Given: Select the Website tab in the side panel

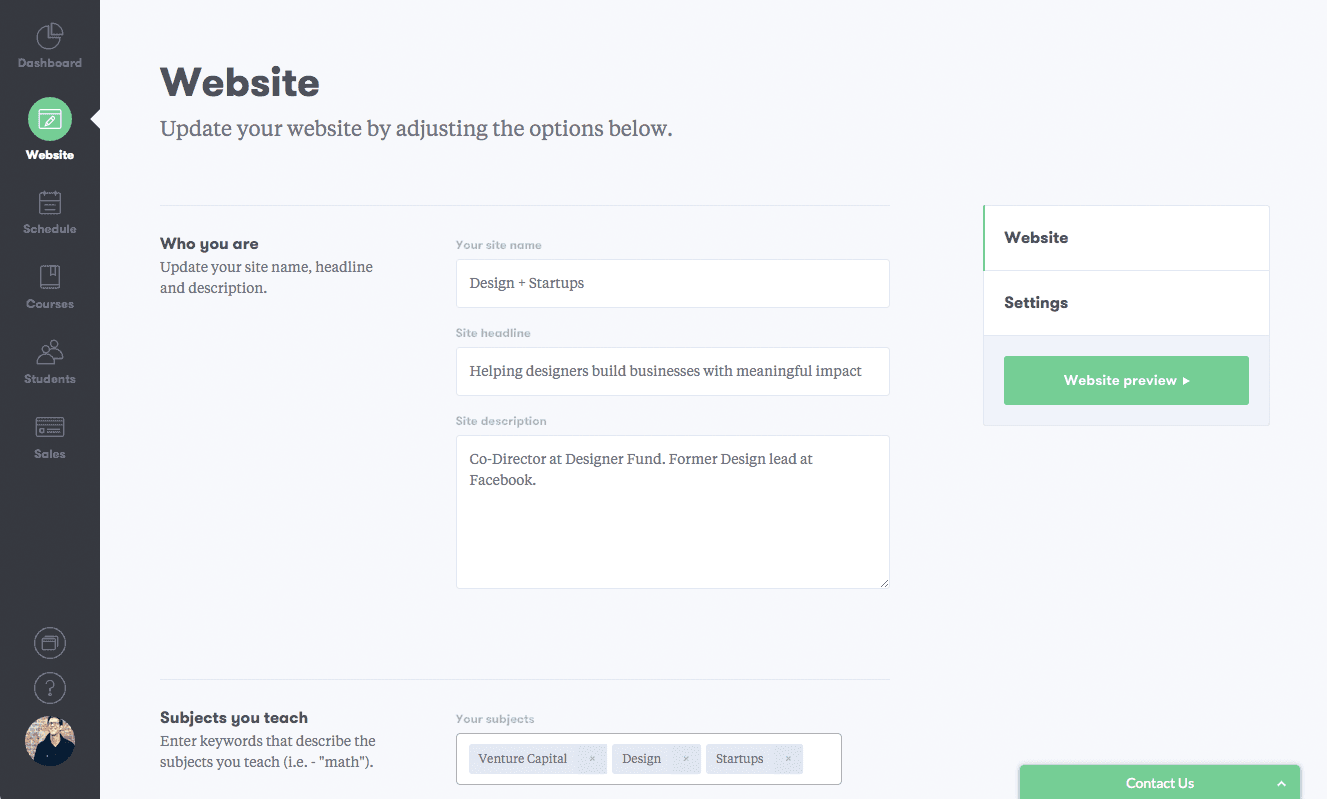Looking at the screenshot, I should 1036,237.
